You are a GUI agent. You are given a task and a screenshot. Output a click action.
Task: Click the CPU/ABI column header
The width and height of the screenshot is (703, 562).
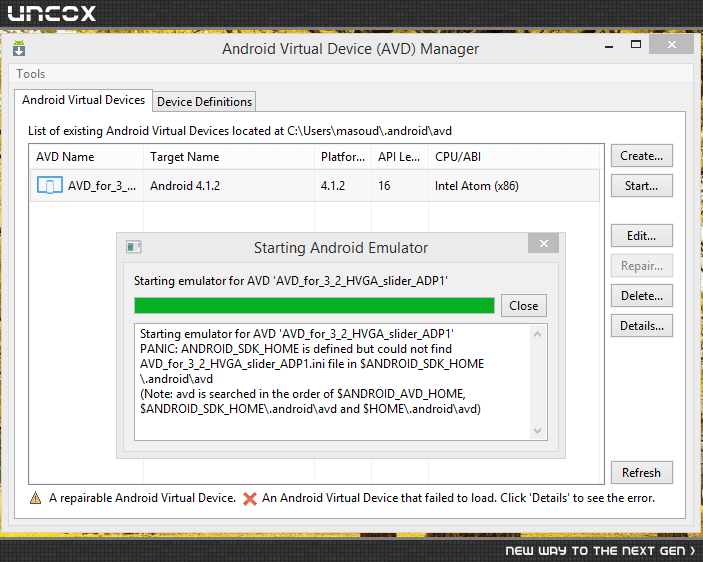[514, 157]
